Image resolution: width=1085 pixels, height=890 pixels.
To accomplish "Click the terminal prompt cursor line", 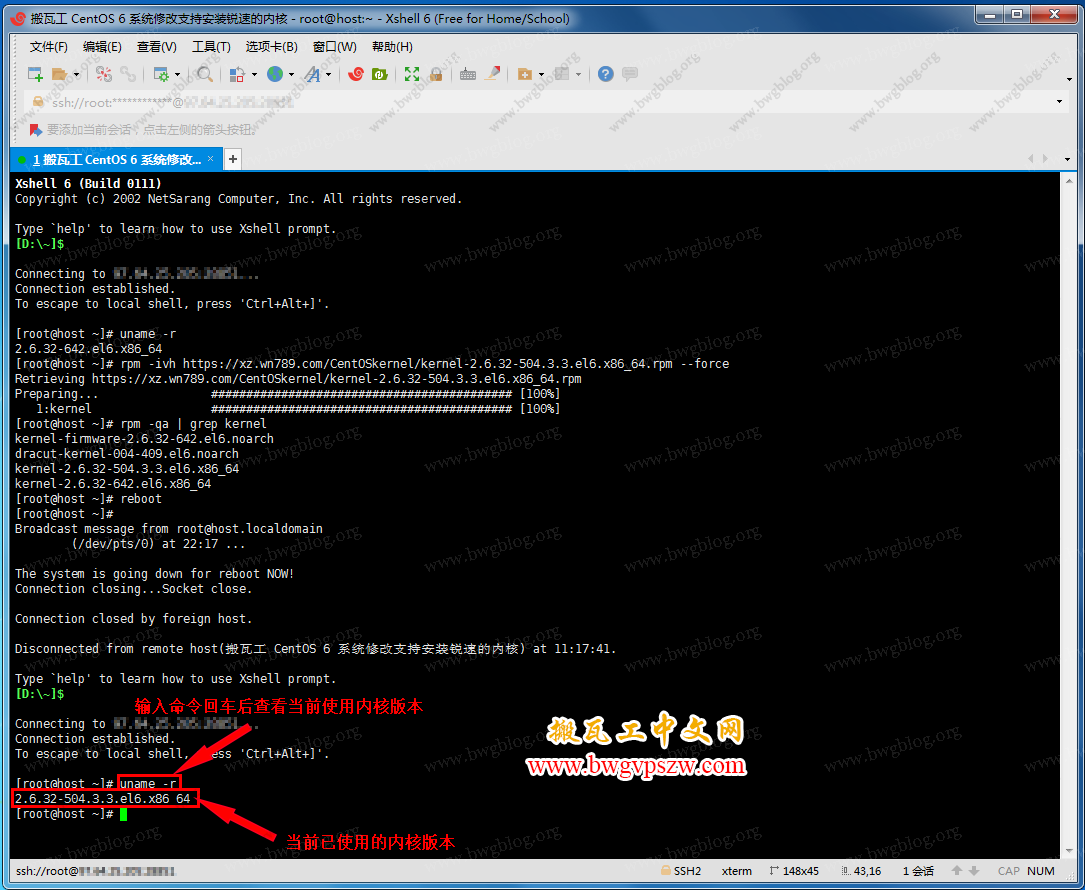I will pos(71,814).
